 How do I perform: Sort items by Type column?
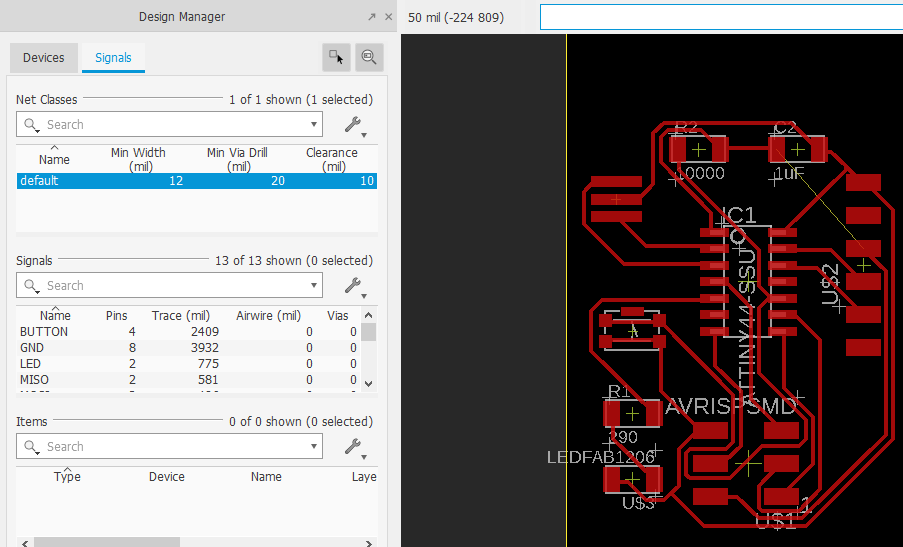click(x=67, y=477)
